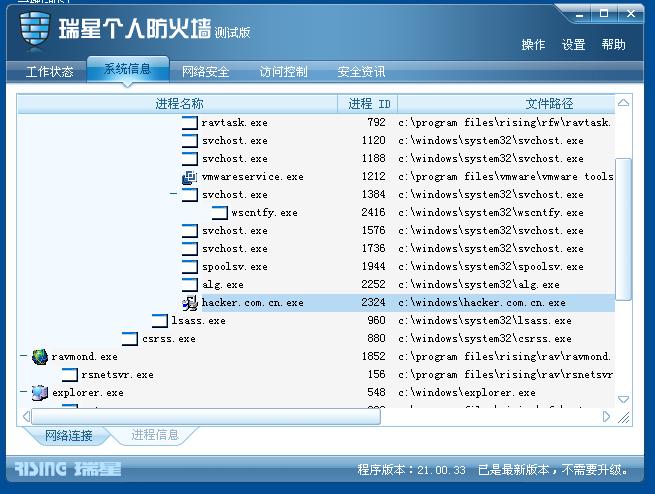The height and width of the screenshot is (494, 655).
Task: Click the icon beside svchost.exe 1384
Action: coord(190,195)
